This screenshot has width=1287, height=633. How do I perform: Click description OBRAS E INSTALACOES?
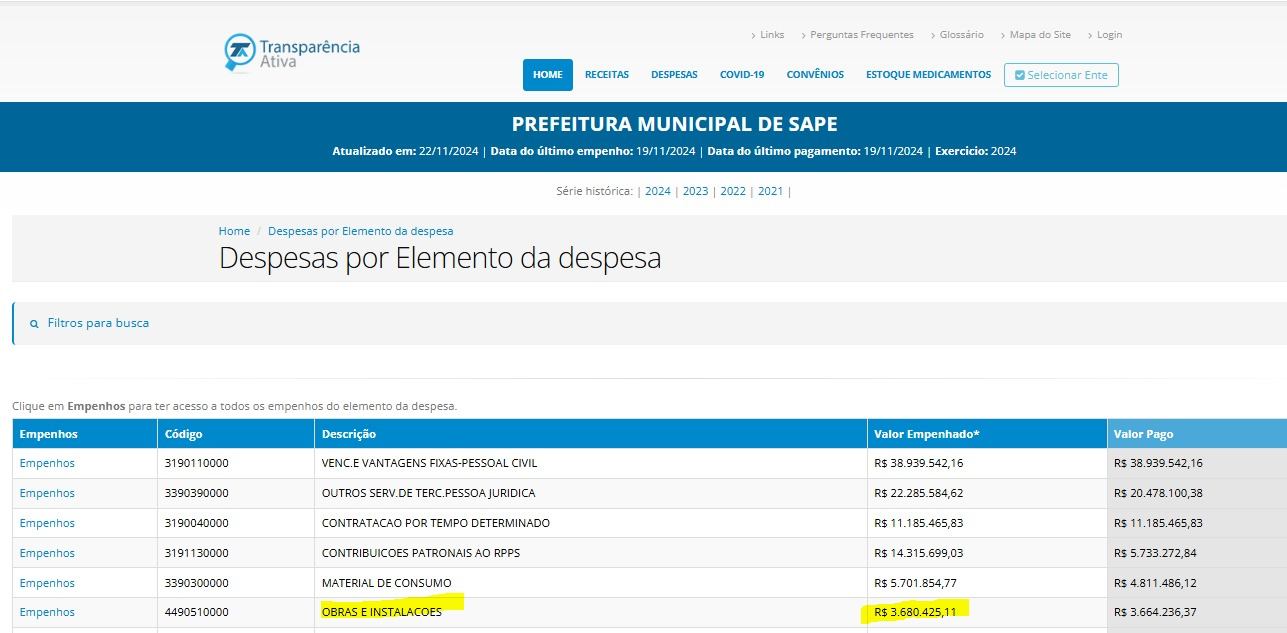382,612
